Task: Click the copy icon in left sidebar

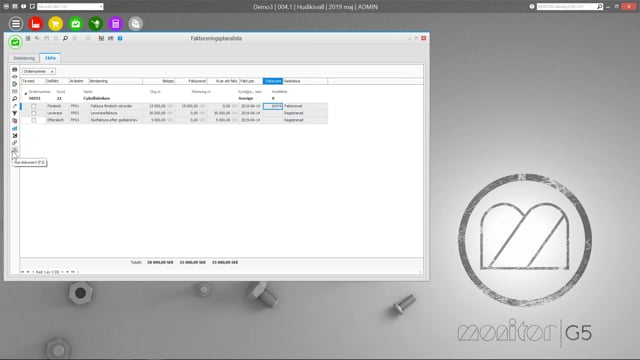Action: click(x=15, y=121)
